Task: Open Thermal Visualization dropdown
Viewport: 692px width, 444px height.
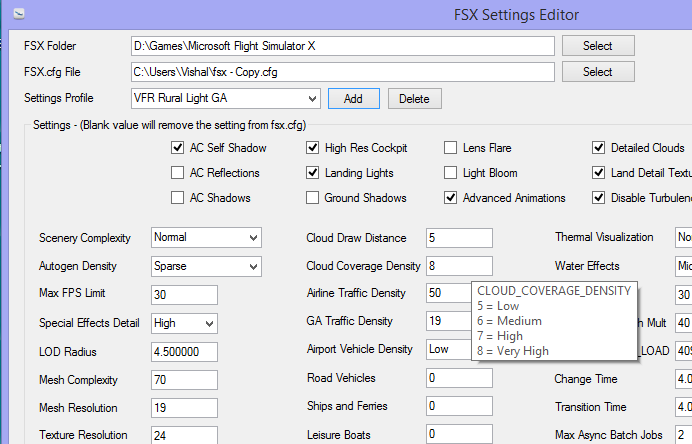Action: point(683,237)
